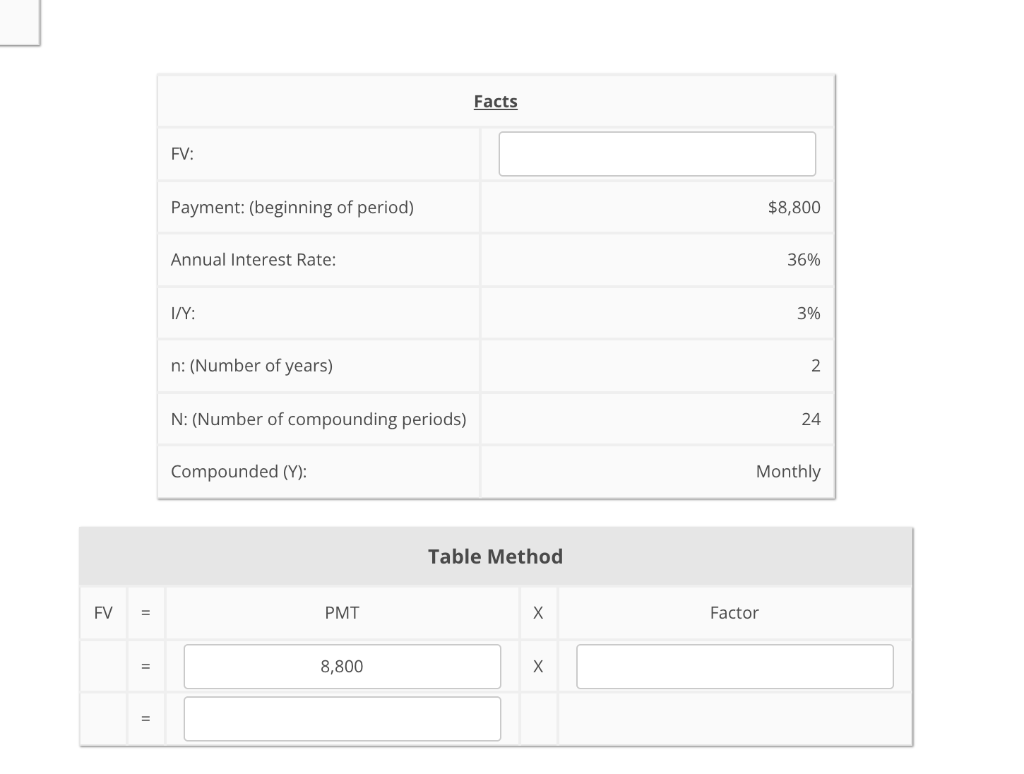Select the Compounded (Y) row
The height and width of the screenshot is (774, 1024).
coord(240,471)
